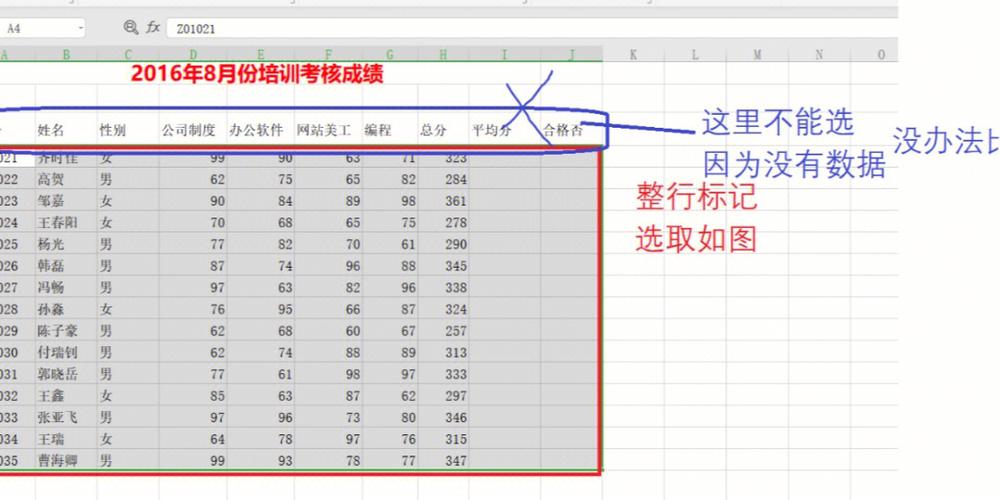This screenshot has height=500, width=1000.
Task: Select total score cell 324
Action: click(x=443, y=309)
